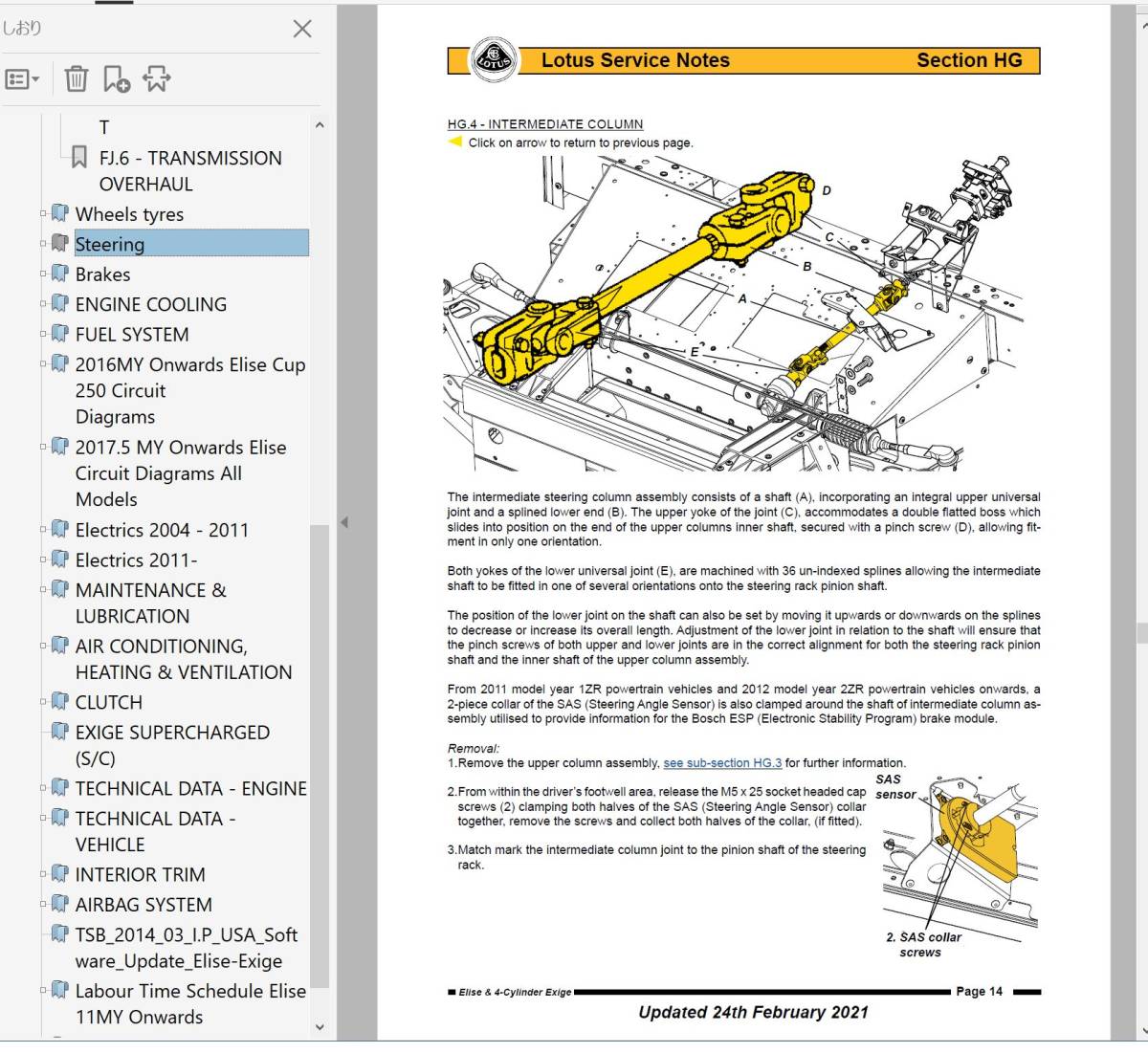Click the bookmark icon next to Brakes
Screen dimensions: 1148x1053
pyautogui.click(x=60, y=274)
